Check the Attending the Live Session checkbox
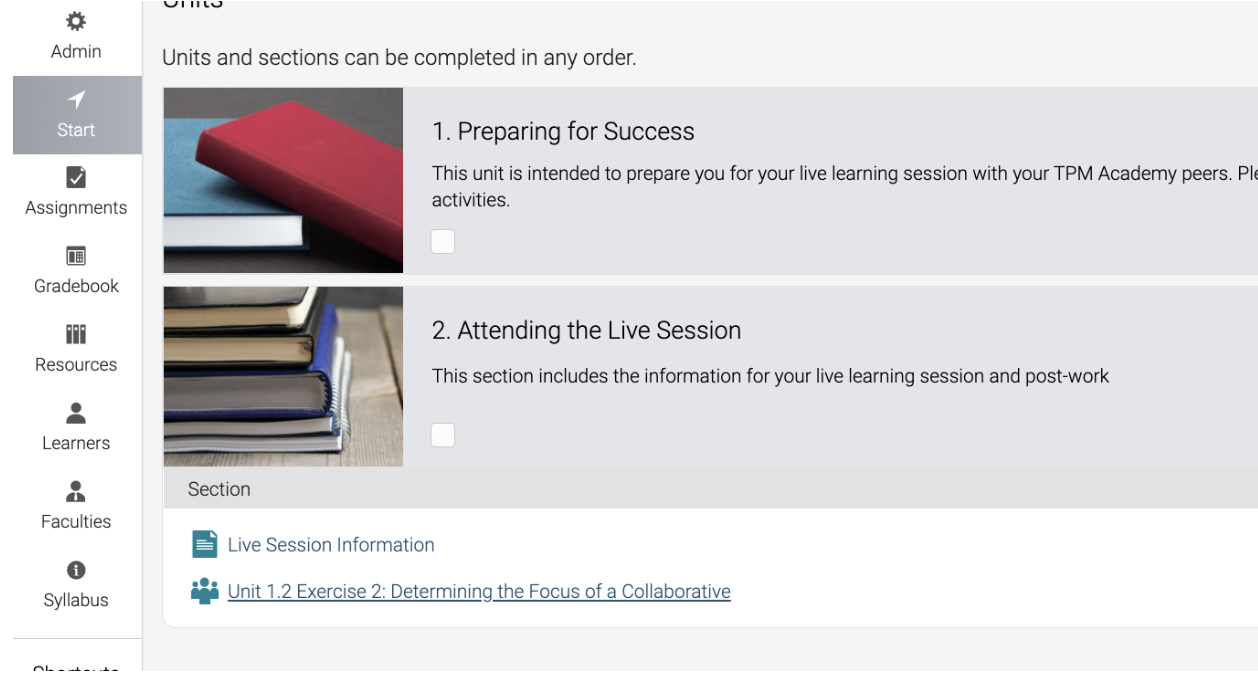 point(443,435)
